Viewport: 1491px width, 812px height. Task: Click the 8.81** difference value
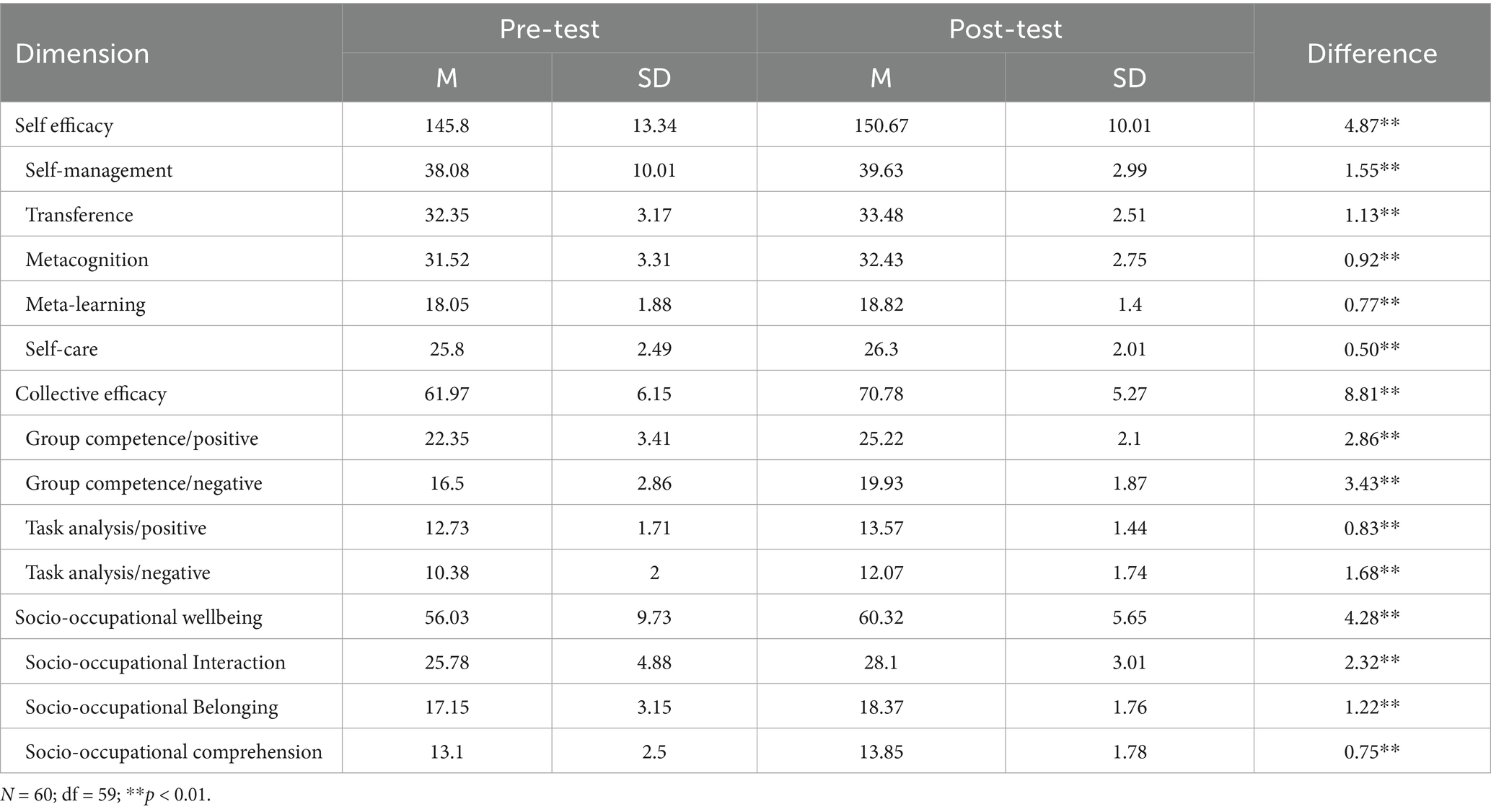1371,394
